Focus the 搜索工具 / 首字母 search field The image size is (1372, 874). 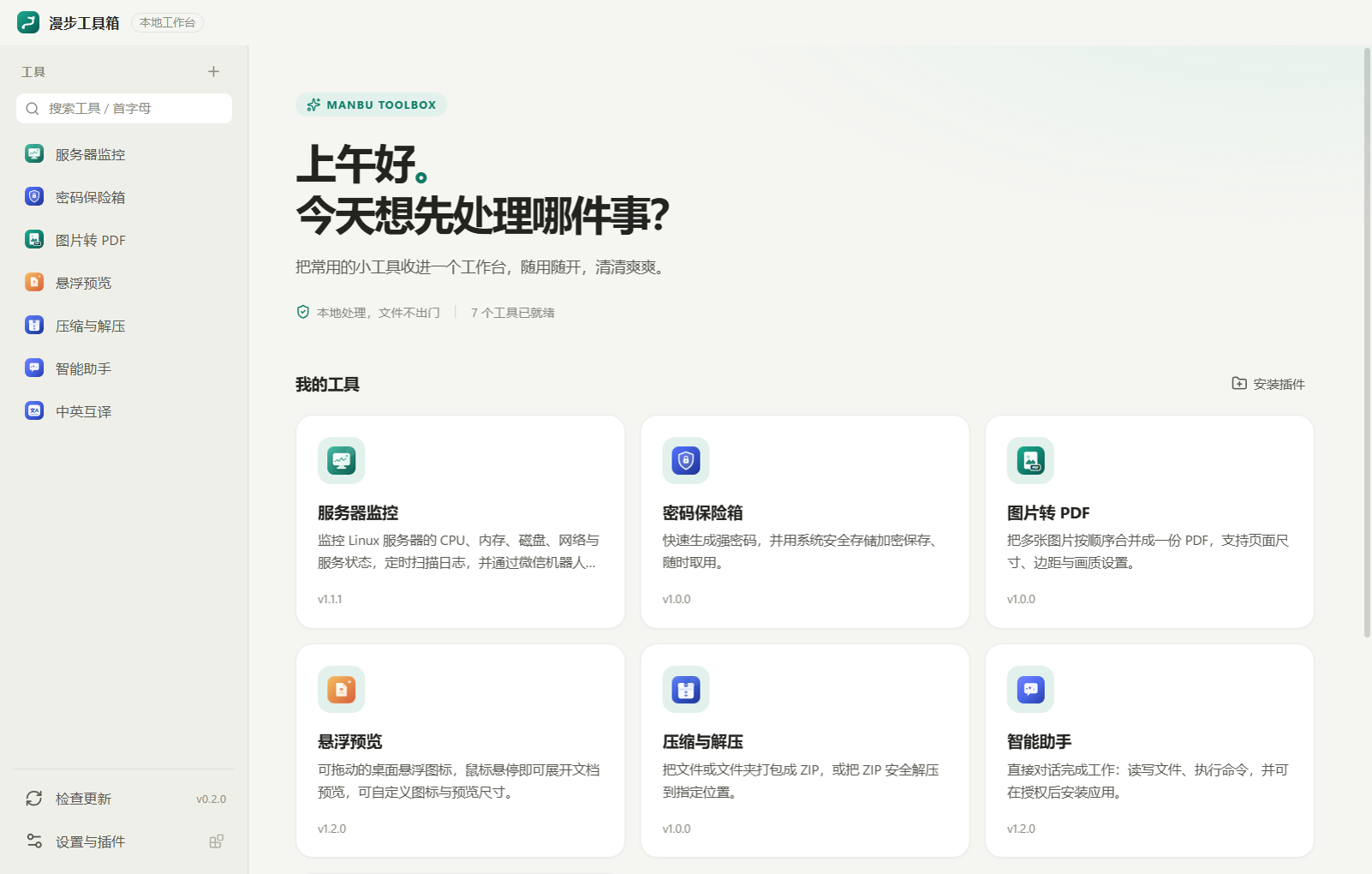click(x=124, y=109)
